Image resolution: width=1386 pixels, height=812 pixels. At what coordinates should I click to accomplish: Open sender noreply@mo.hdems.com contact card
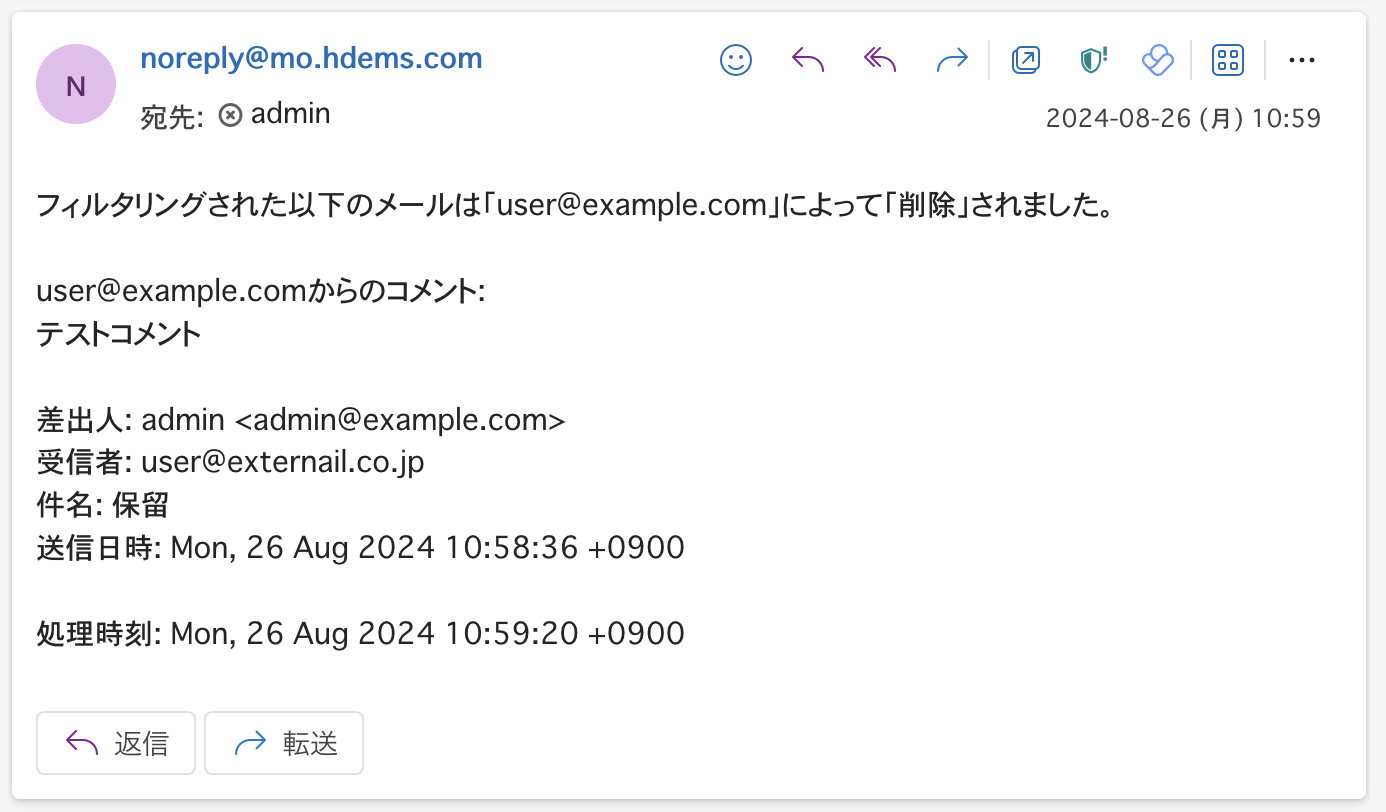click(x=311, y=58)
